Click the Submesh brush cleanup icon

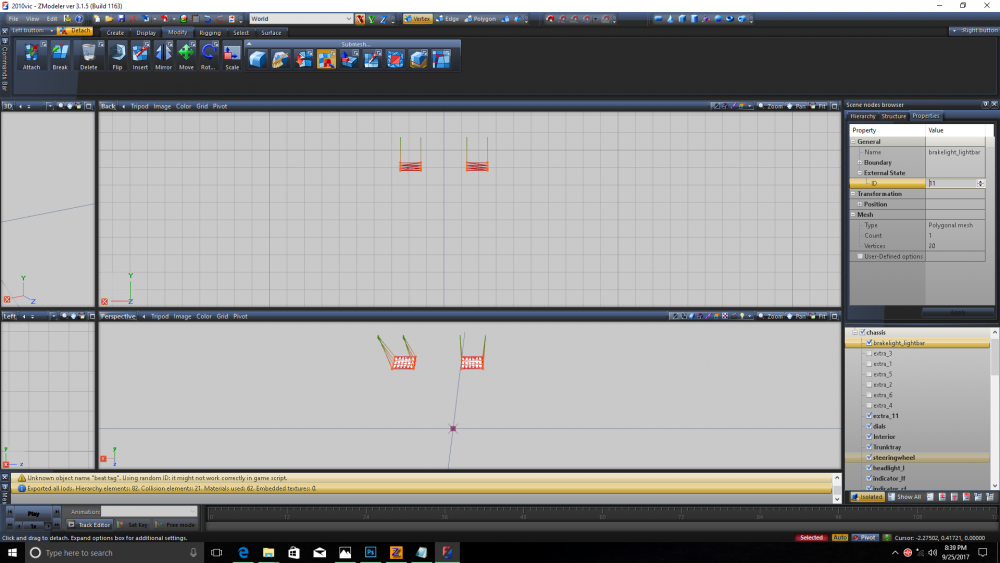click(x=281, y=59)
